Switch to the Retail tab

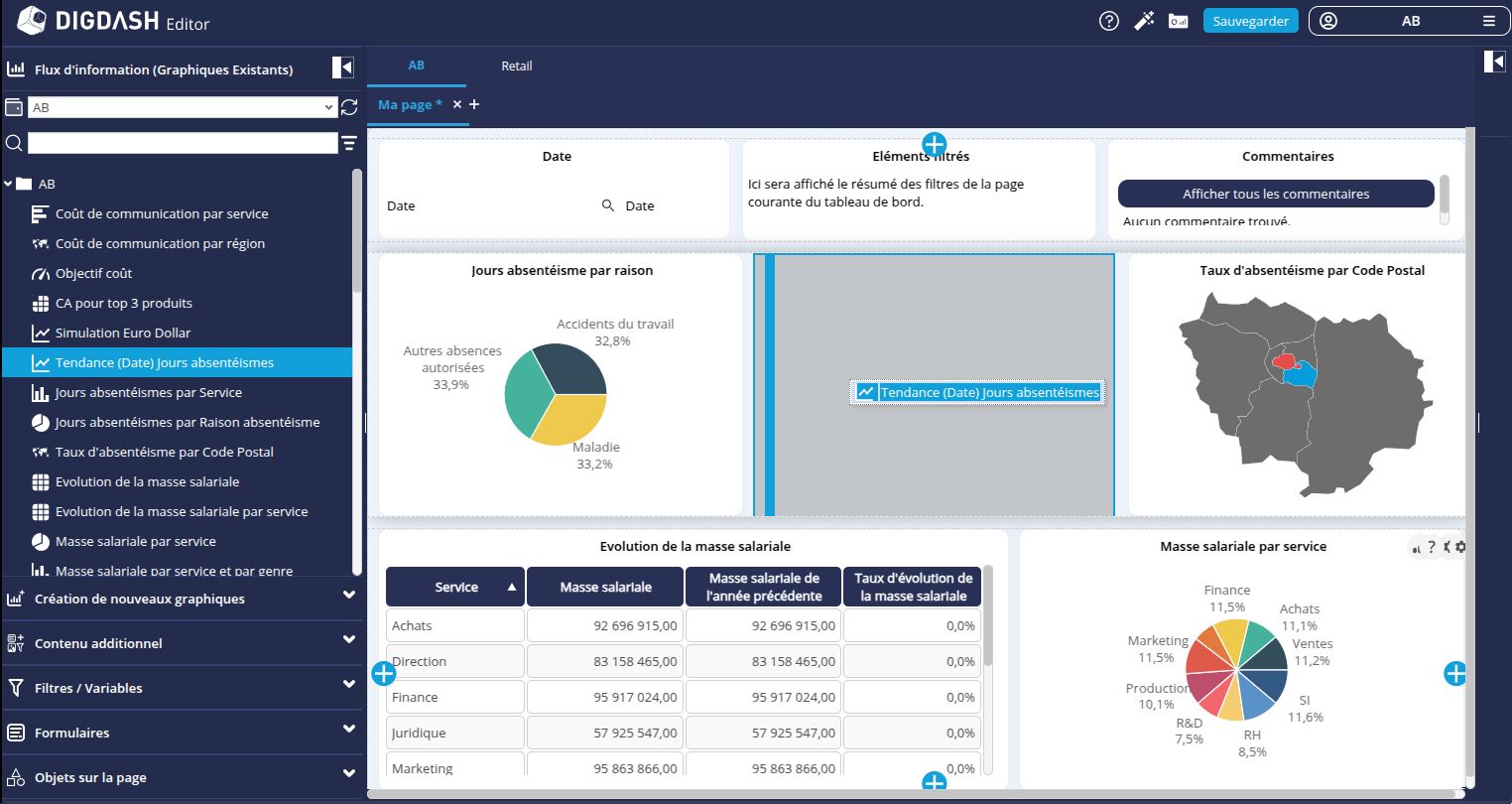pos(516,67)
